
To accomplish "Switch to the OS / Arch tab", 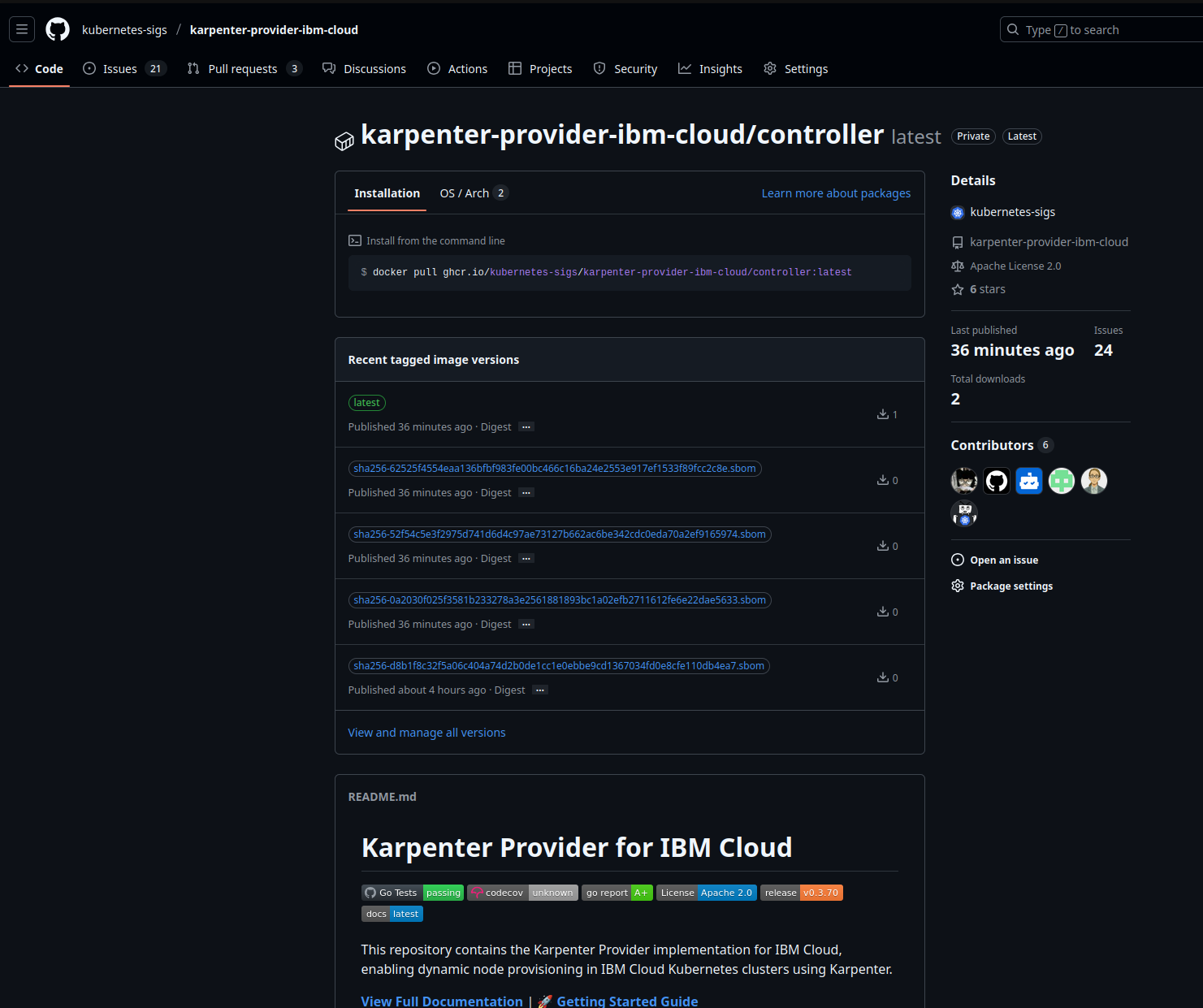I will (x=474, y=193).
